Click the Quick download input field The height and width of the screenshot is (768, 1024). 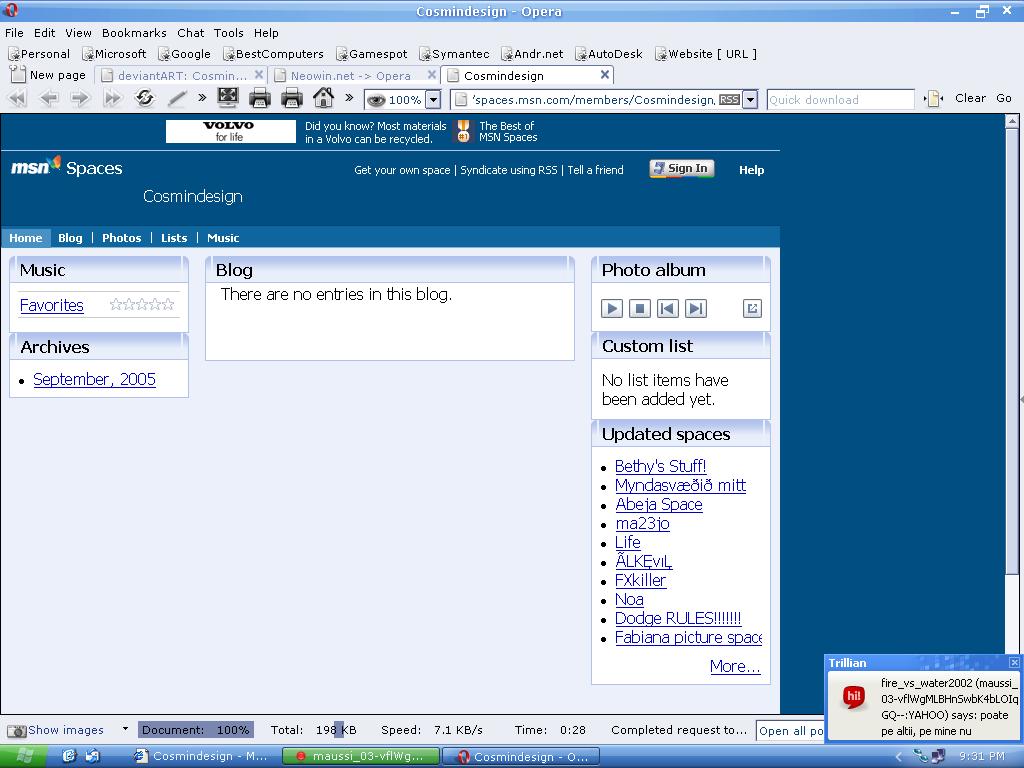840,100
